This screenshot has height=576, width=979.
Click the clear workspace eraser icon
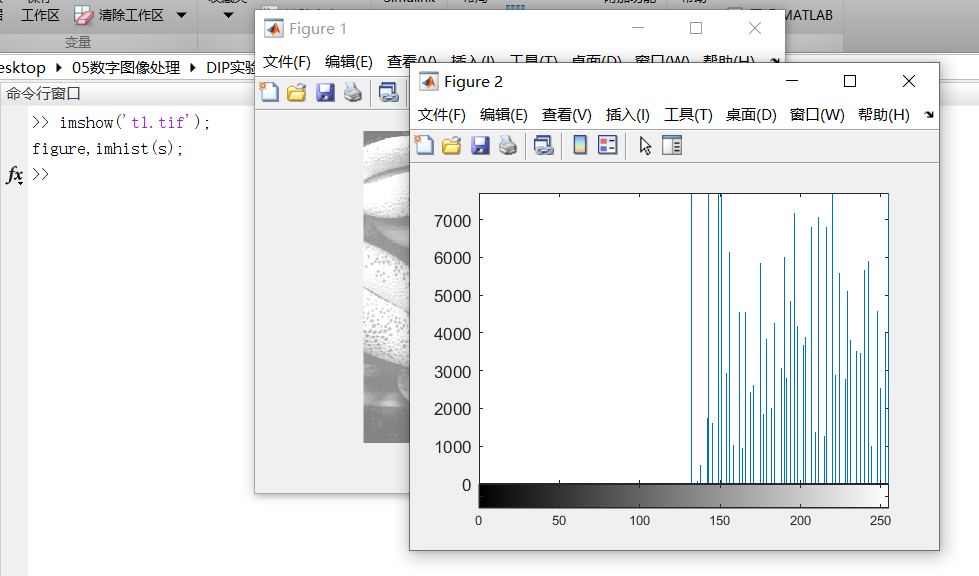pyautogui.click(x=84, y=16)
